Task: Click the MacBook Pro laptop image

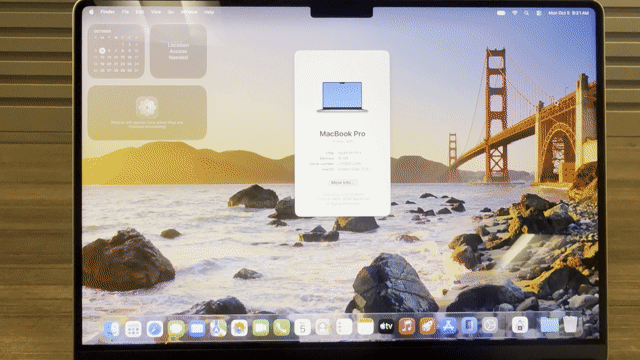Action: pos(342,97)
